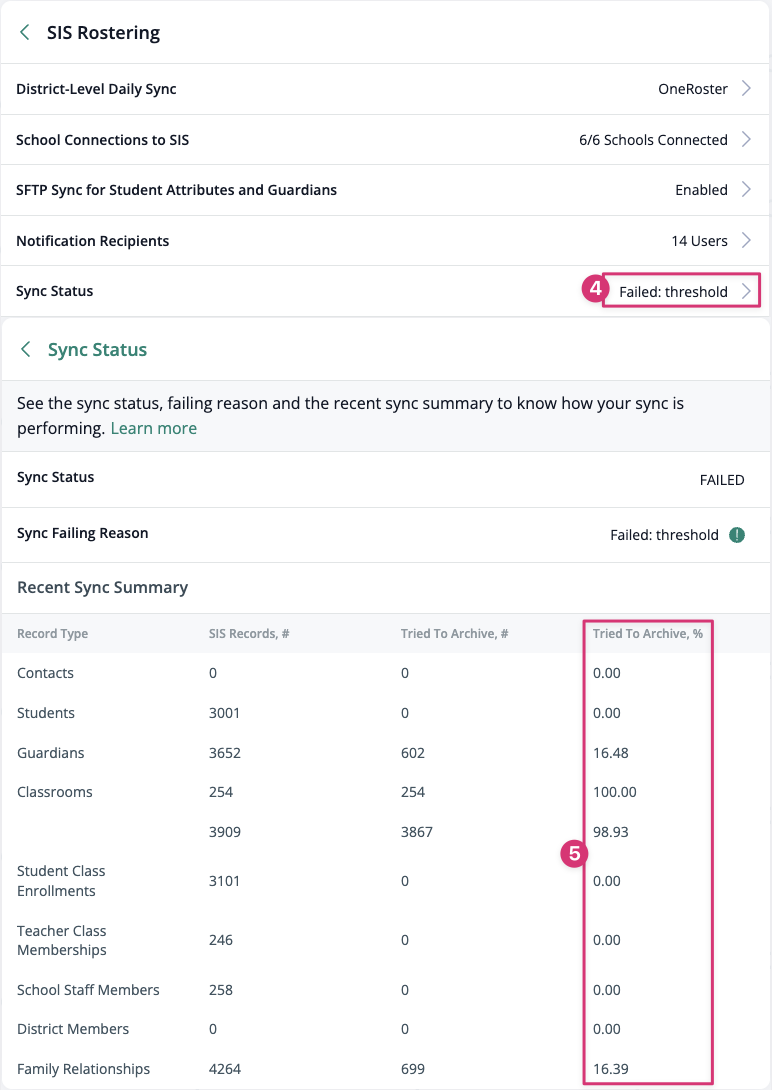Select Notification Recipients row
The width and height of the screenshot is (772, 1090).
coord(386,241)
